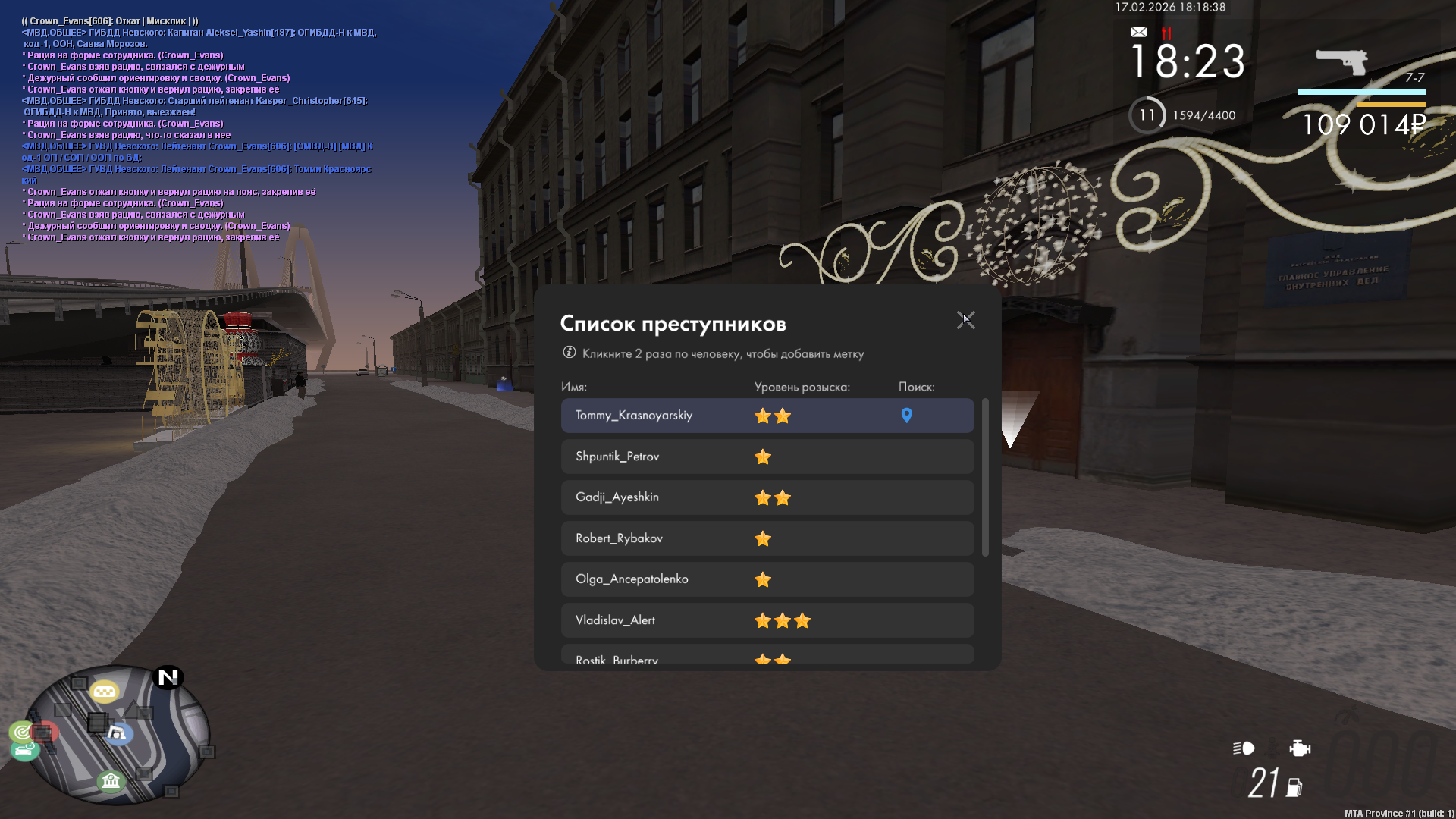Image resolution: width=1456 pixels, height=819 pixels.
Task: Toggle the engine indicator icon
Action: (1299, 748)
